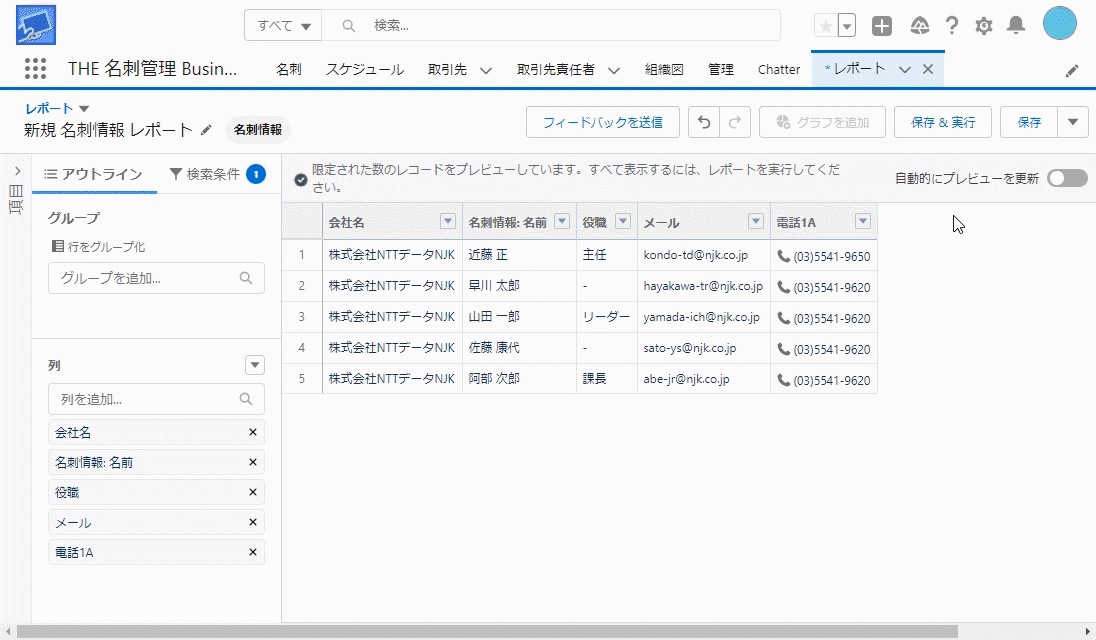
Task: Edit navigation items with the pencil icon
Action: pyautogui.click(x=1072, y=71)
